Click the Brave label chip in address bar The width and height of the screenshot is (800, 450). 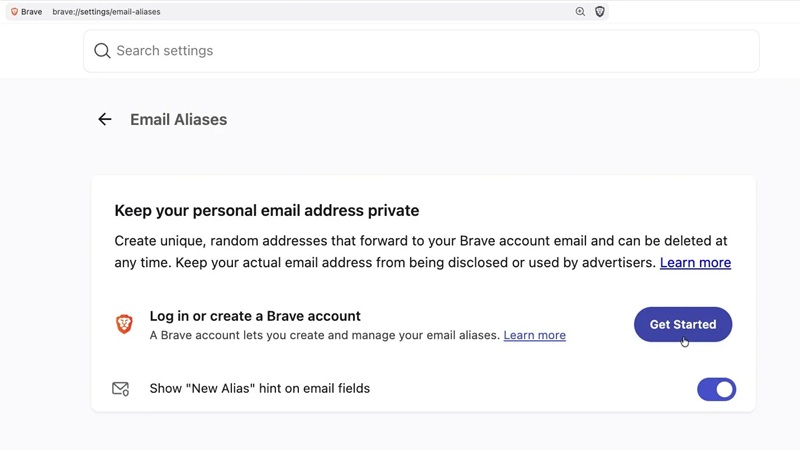coord(27,12)
